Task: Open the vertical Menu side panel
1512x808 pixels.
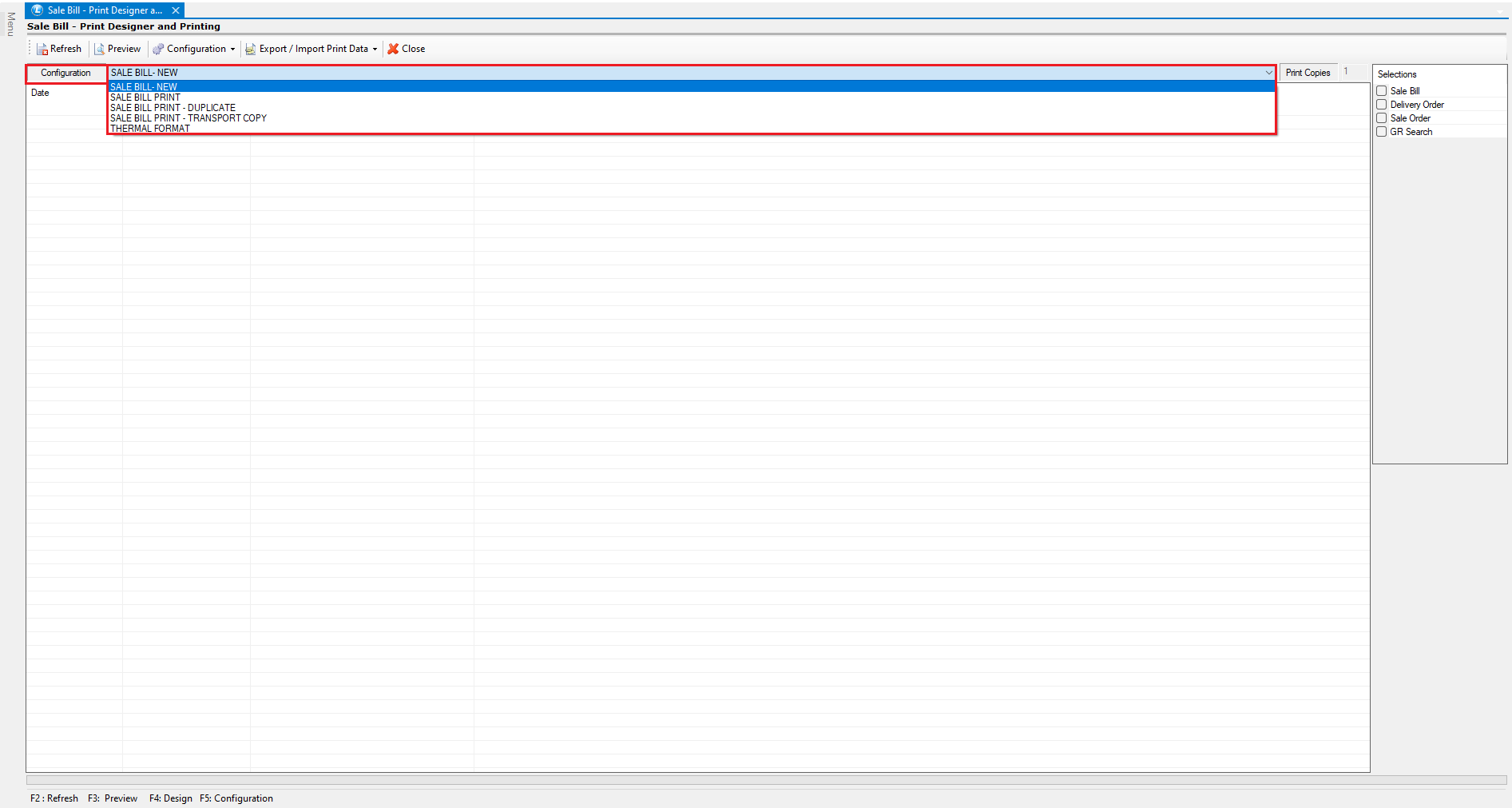Action: (x=10, y=24)
